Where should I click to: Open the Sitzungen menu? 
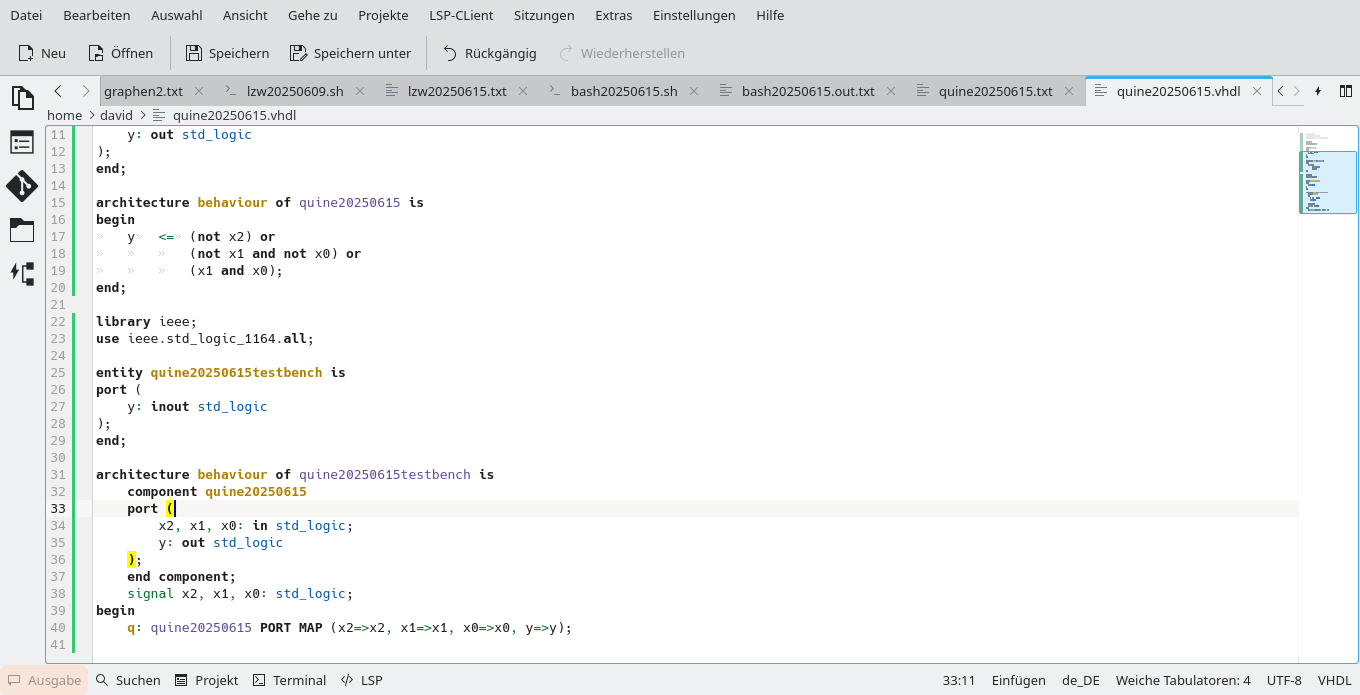(544, 15)
